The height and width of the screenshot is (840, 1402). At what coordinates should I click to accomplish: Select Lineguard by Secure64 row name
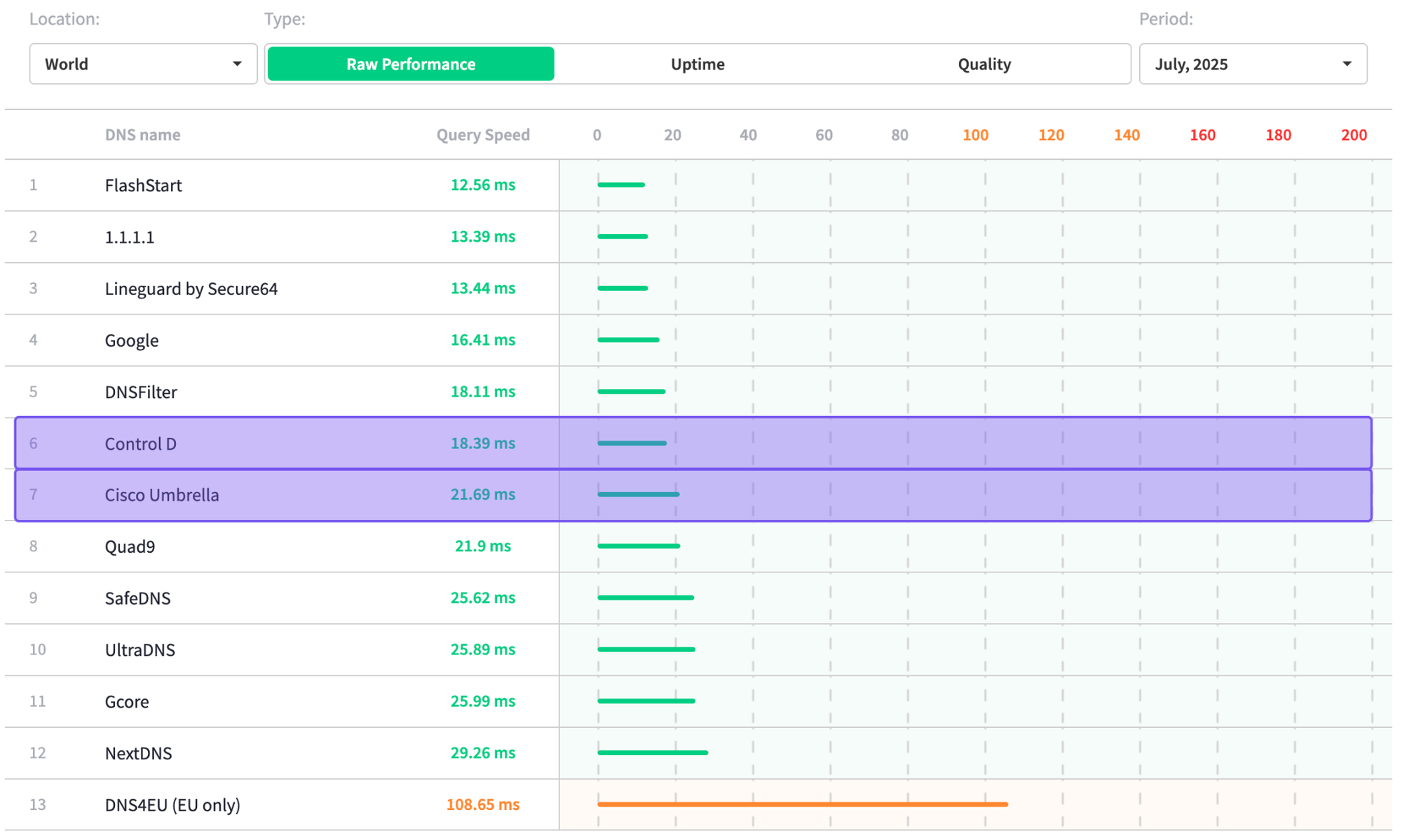coord(191,289)
